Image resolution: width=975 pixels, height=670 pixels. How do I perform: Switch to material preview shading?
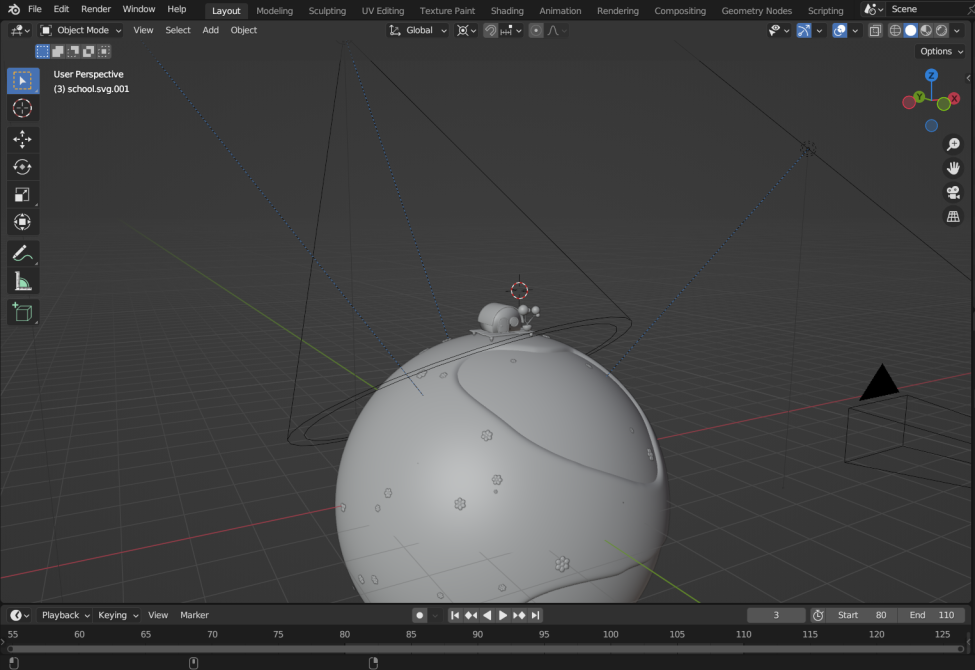(x=926, y=30)
